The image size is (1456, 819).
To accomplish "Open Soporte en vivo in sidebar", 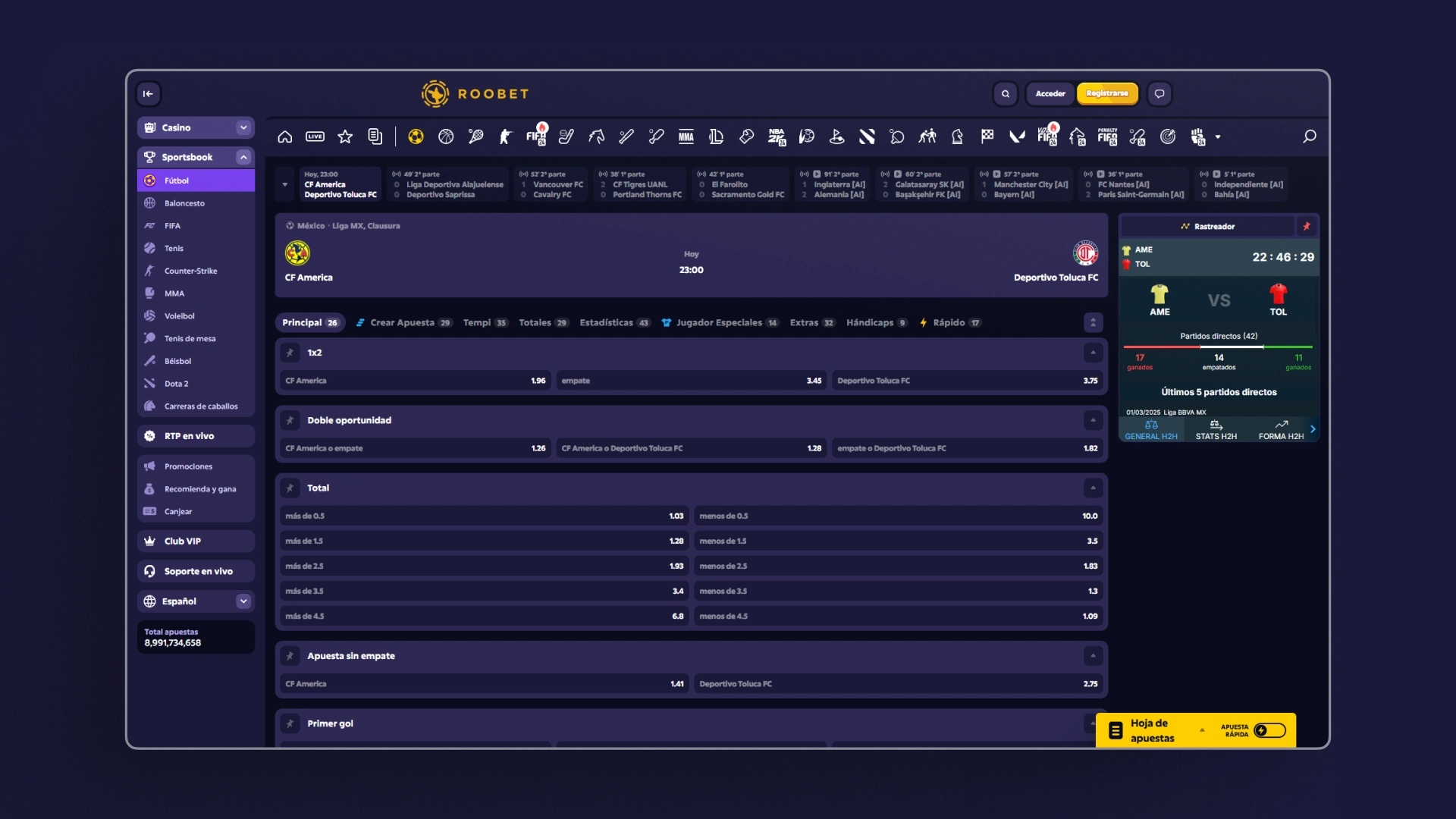I will tap(196, 571).
